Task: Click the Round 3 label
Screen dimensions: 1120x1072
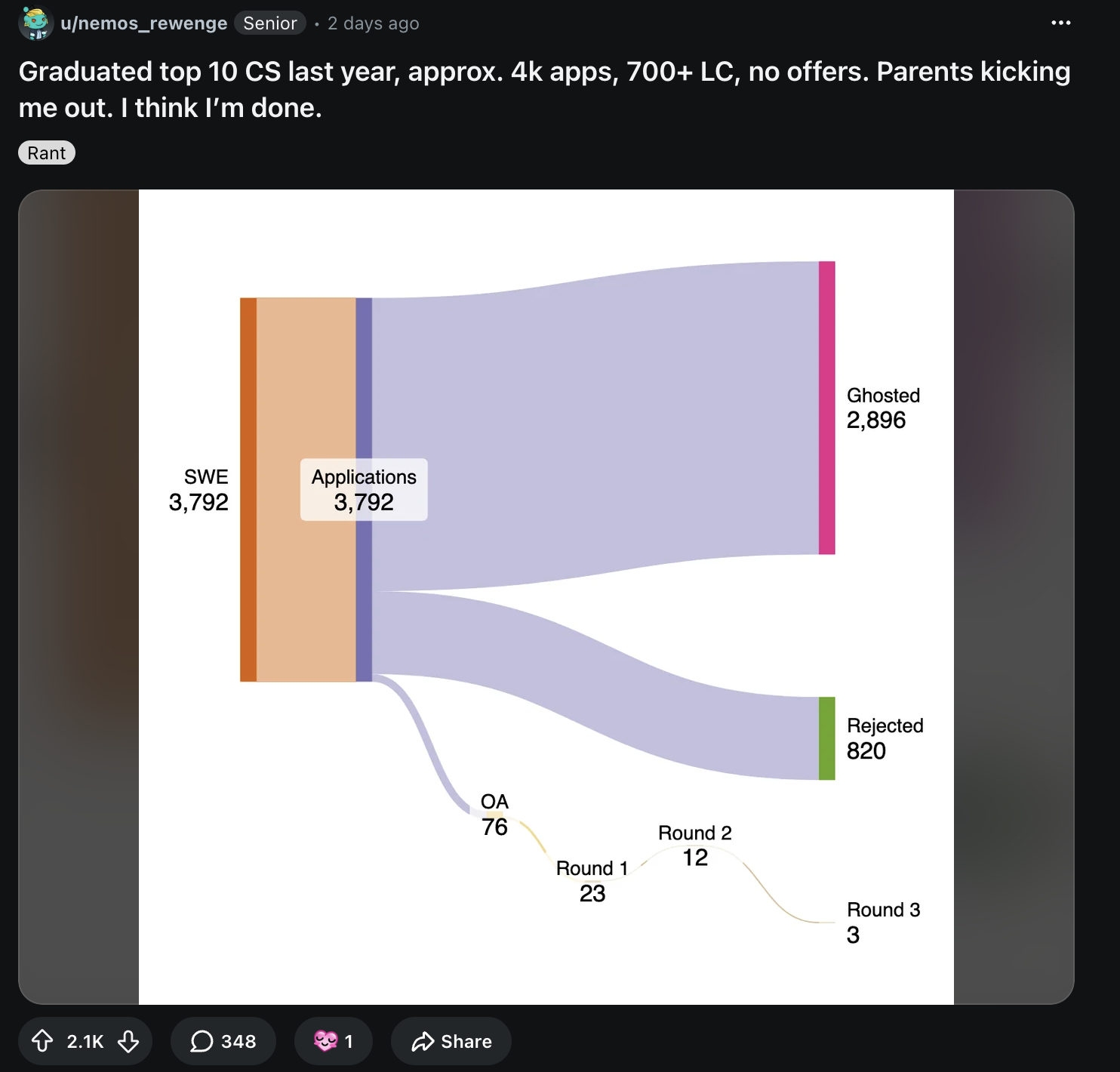Action: pyautogui.click(x=884, y=910)
